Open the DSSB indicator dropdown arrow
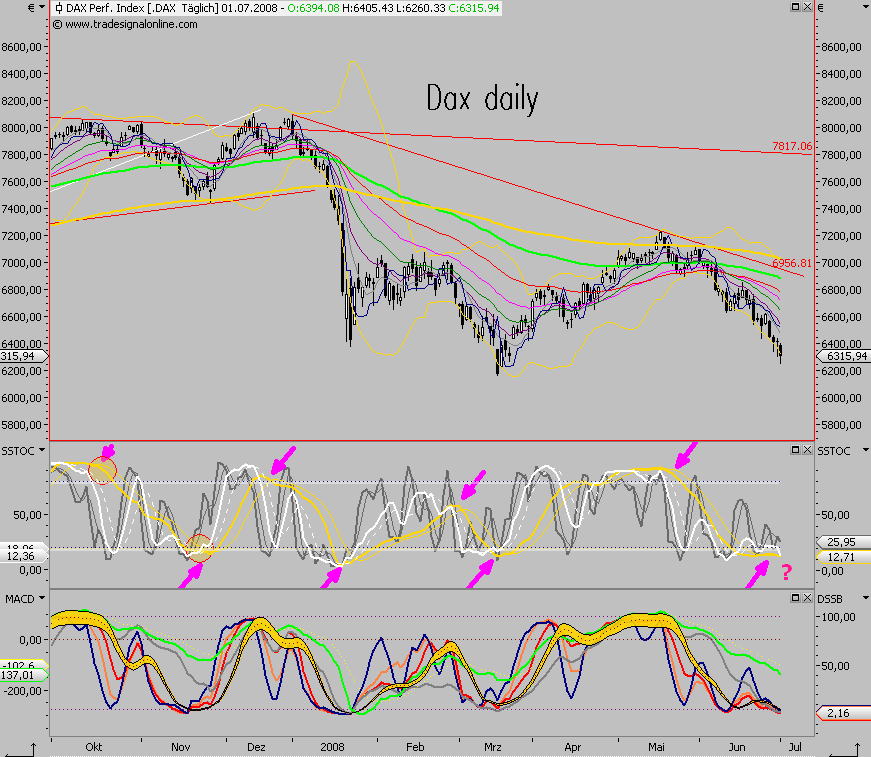This screenshot has height=757, width=871. [x=865, y=598]
